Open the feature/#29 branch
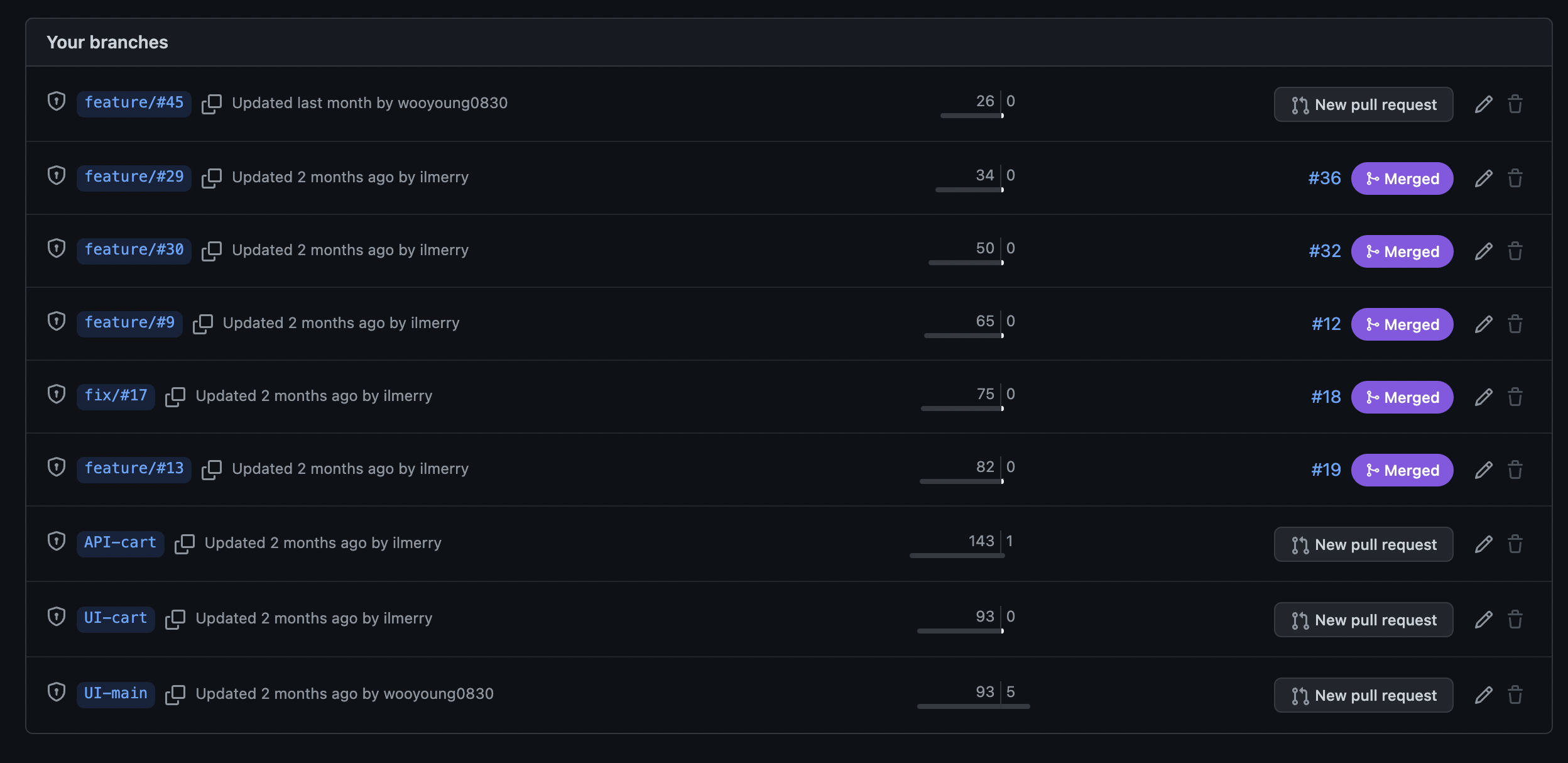Viewport: 1568px width, 763px height. (134, 177)
